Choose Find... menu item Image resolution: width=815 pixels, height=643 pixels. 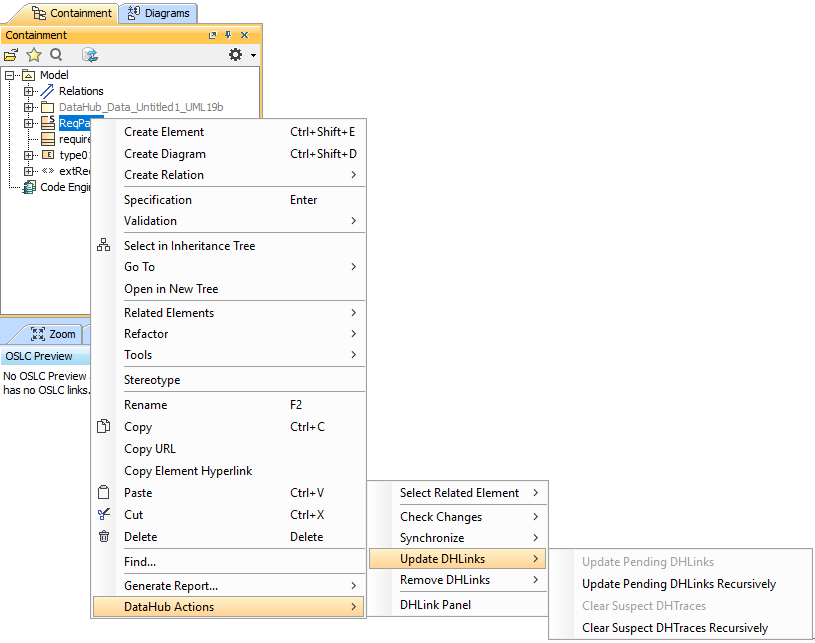[x=229, y=561]
